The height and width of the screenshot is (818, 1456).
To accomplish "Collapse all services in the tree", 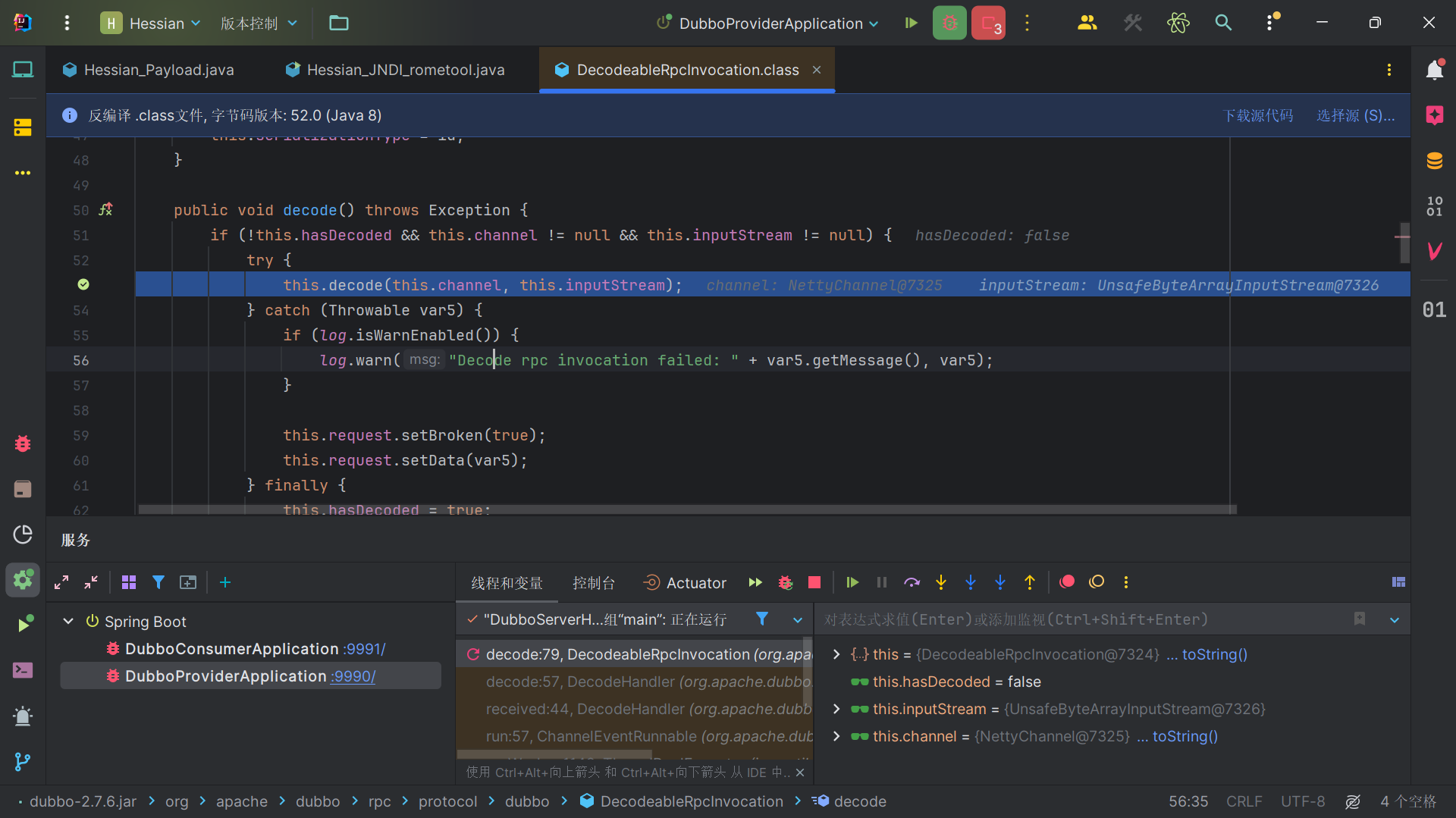I will (x=91, y=582).
